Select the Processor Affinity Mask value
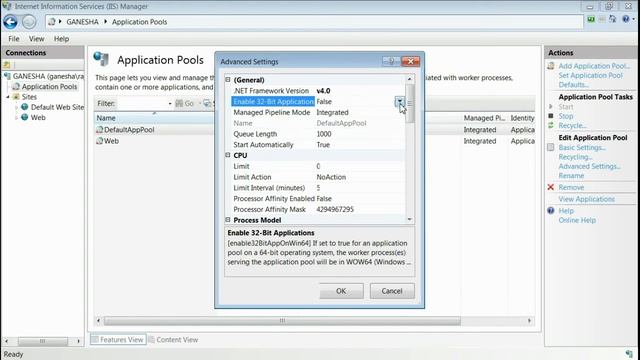The height and width of the screenshot is (360, 640). 335,209
